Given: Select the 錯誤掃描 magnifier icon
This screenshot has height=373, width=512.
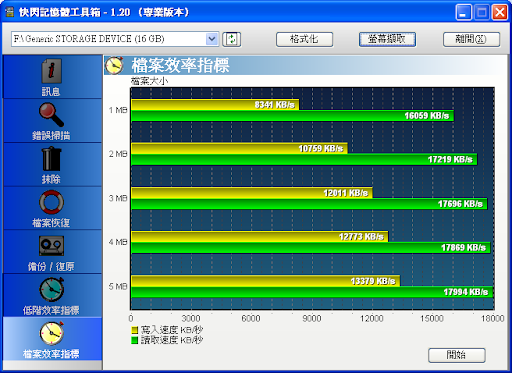Looking at the screenshot, I should (51, 115).
